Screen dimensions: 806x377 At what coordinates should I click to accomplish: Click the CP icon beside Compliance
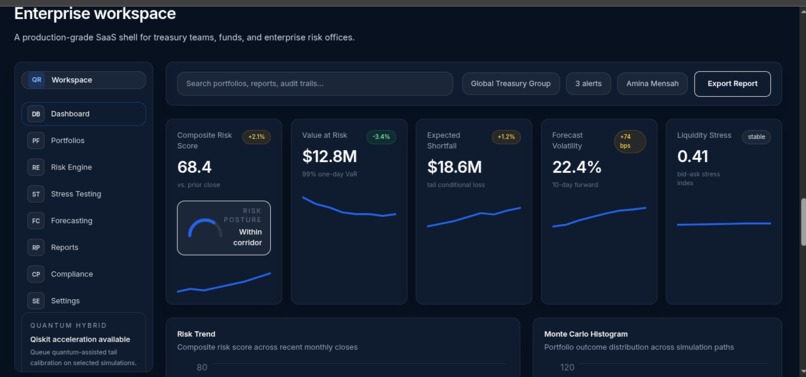36,274
